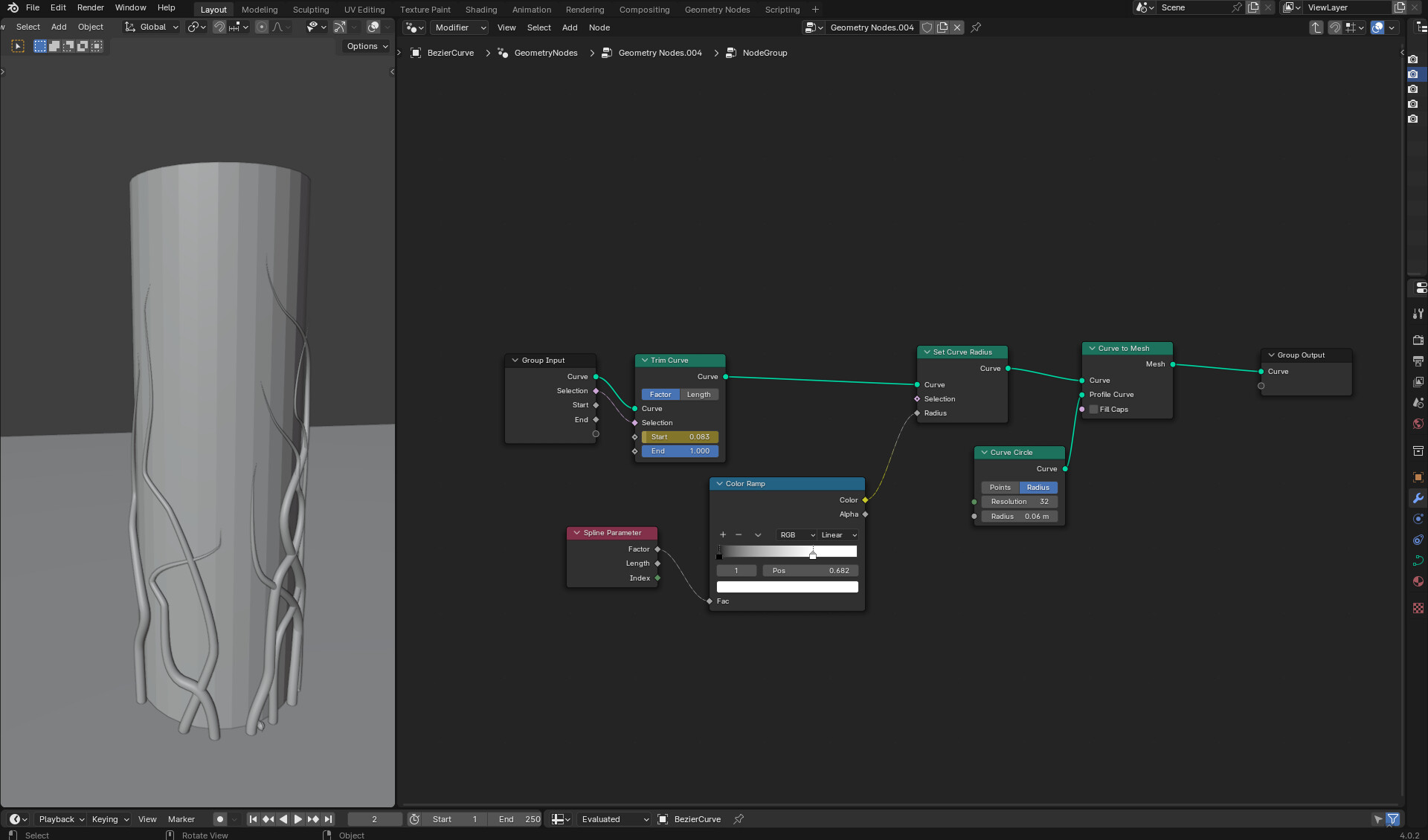The image size is (1428, 840).
Task: Open the editor type Modifier dropdown
Action: 458,28
